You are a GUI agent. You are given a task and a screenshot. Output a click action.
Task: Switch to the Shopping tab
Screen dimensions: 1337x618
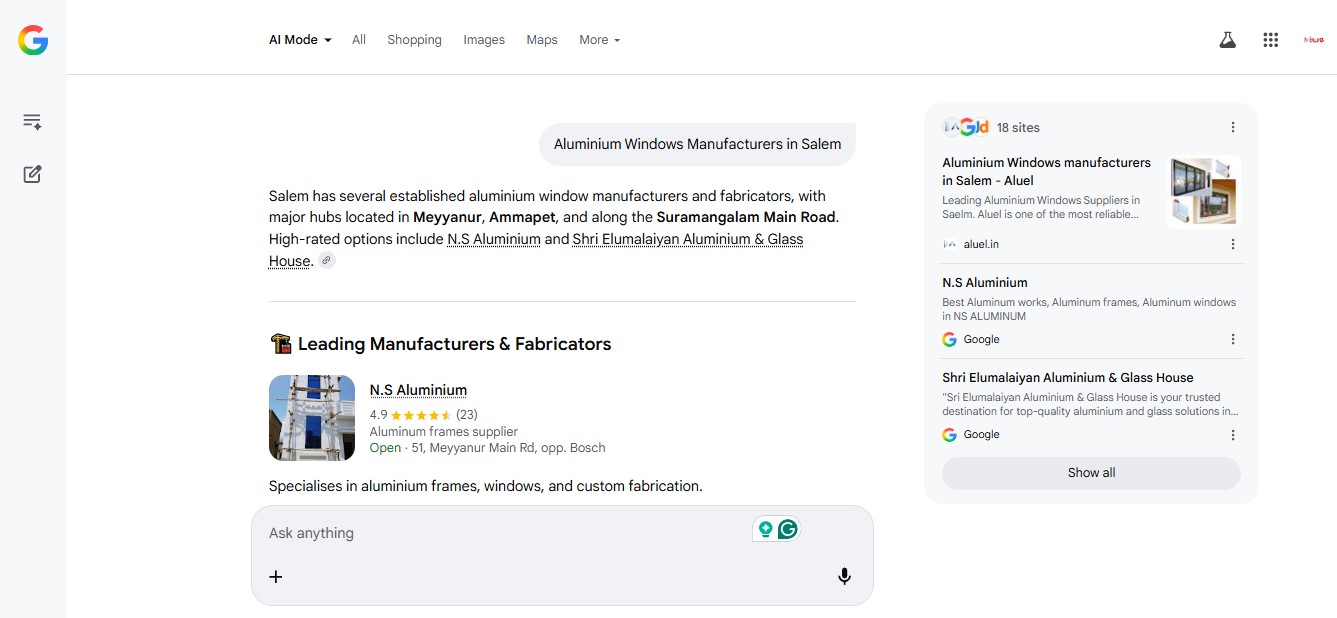414,40
